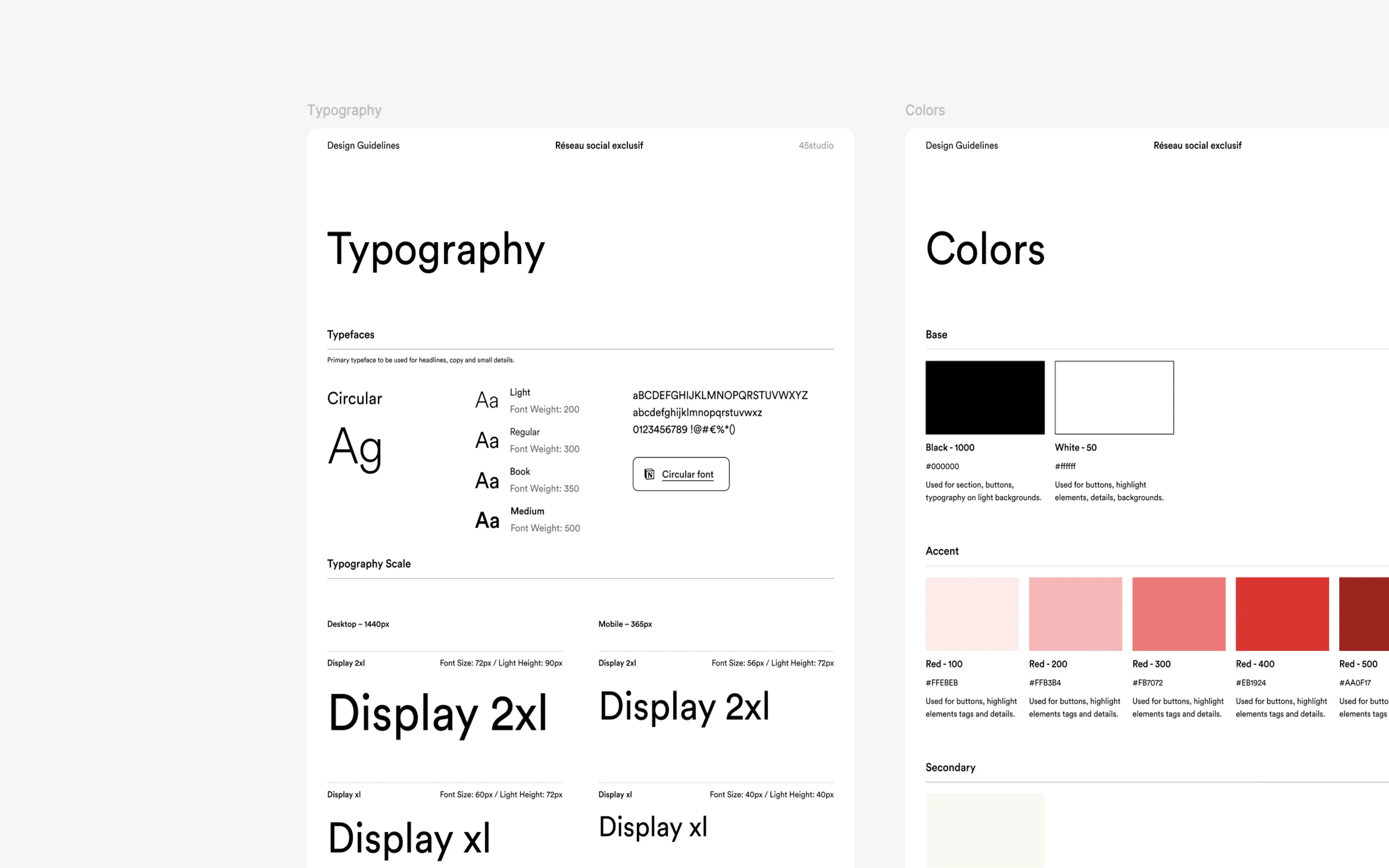Screen dimensions: 1389x868
Task: Select hex value #FFEBEB
Action: [x=942, y=683]
